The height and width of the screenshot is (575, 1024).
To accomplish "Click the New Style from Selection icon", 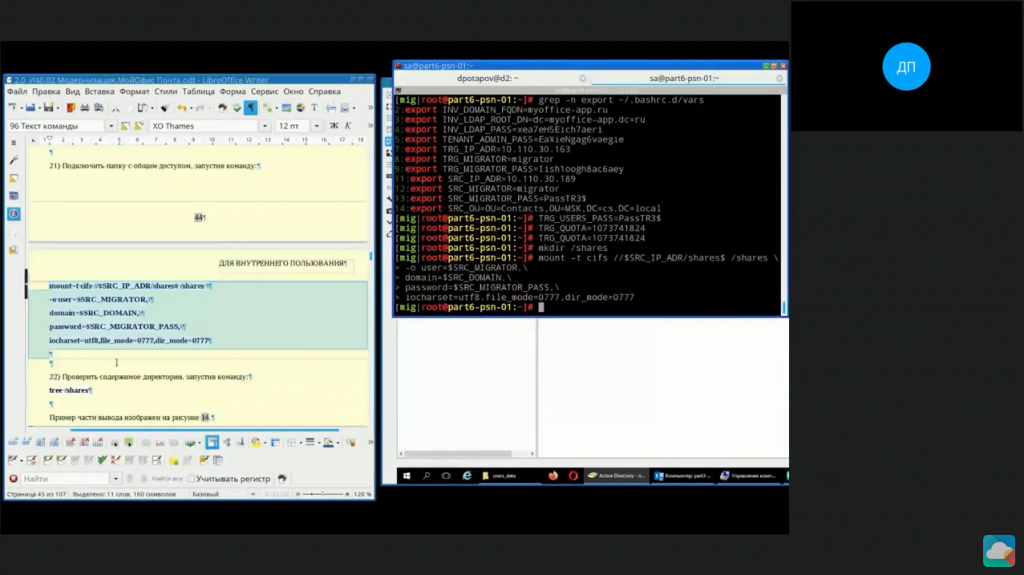I will tap(138, 125).
